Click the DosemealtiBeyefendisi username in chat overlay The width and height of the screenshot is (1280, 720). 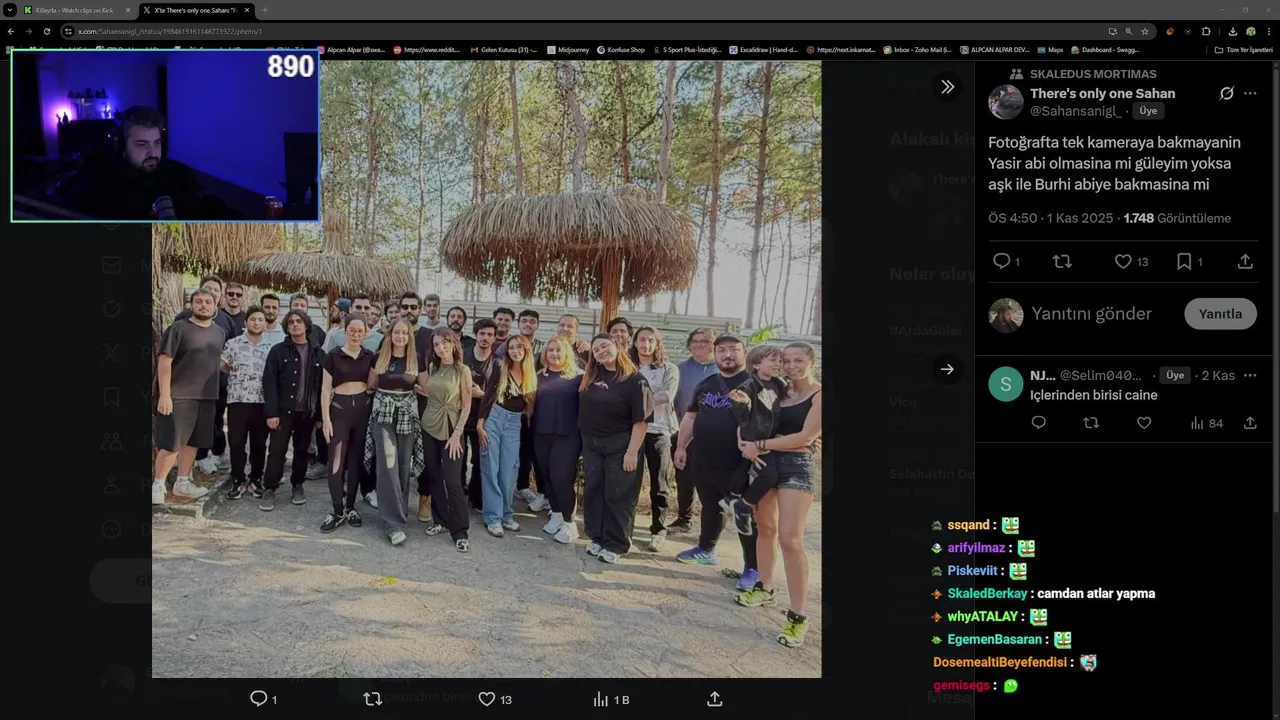pyautogui.click(x=1000, y=662)
